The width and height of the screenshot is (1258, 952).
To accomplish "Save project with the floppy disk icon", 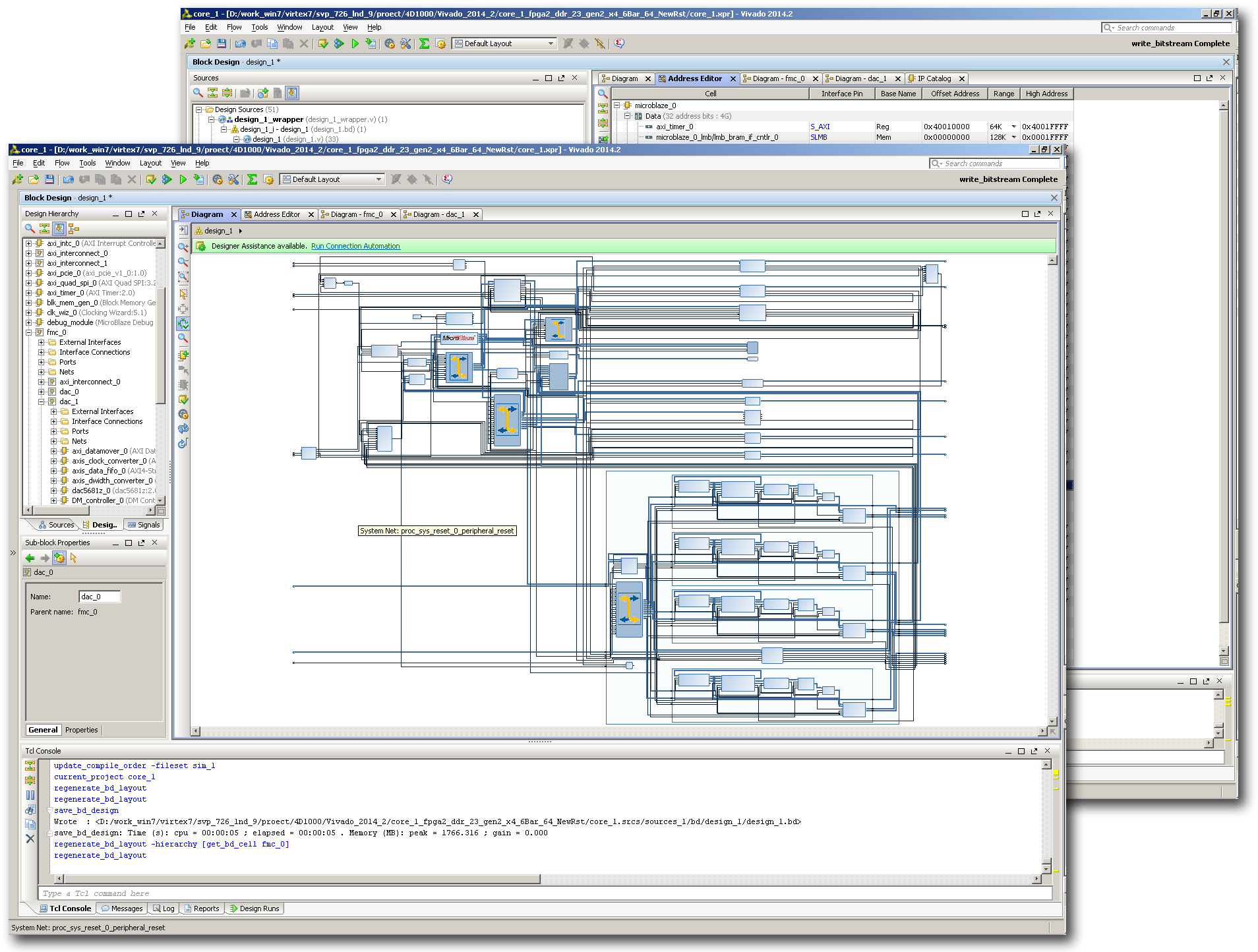I will coord(49,179).
